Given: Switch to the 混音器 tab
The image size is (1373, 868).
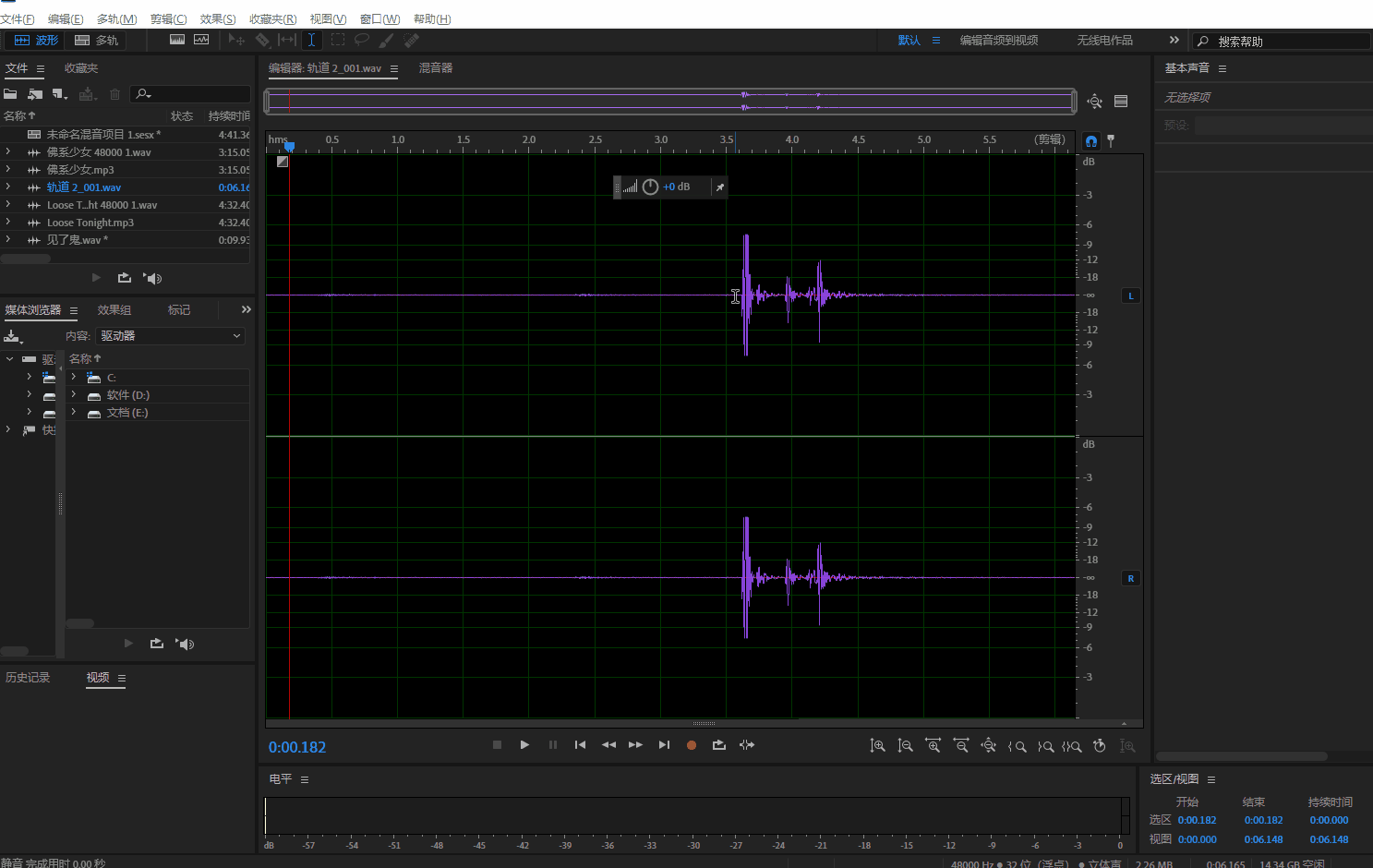Looking at the screenshot, I should pos(436,68).
